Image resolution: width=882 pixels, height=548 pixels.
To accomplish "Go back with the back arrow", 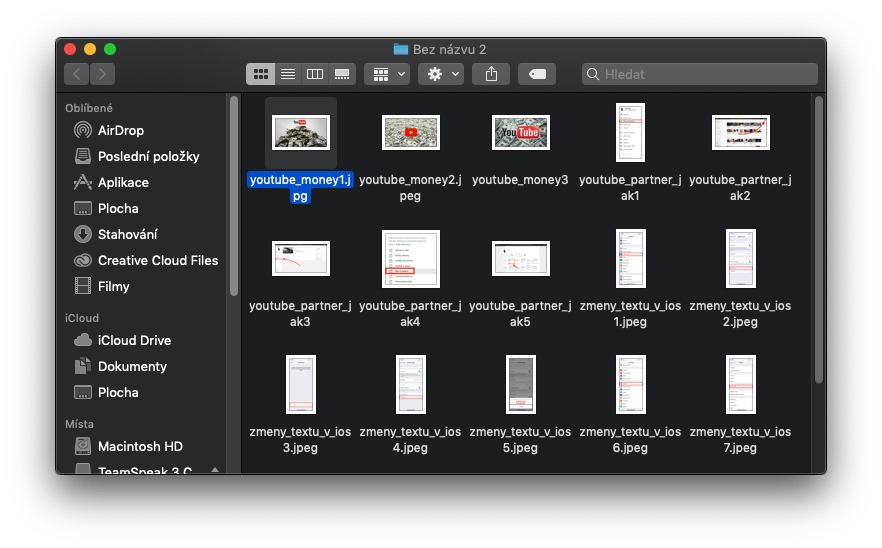I will (77, 74).
